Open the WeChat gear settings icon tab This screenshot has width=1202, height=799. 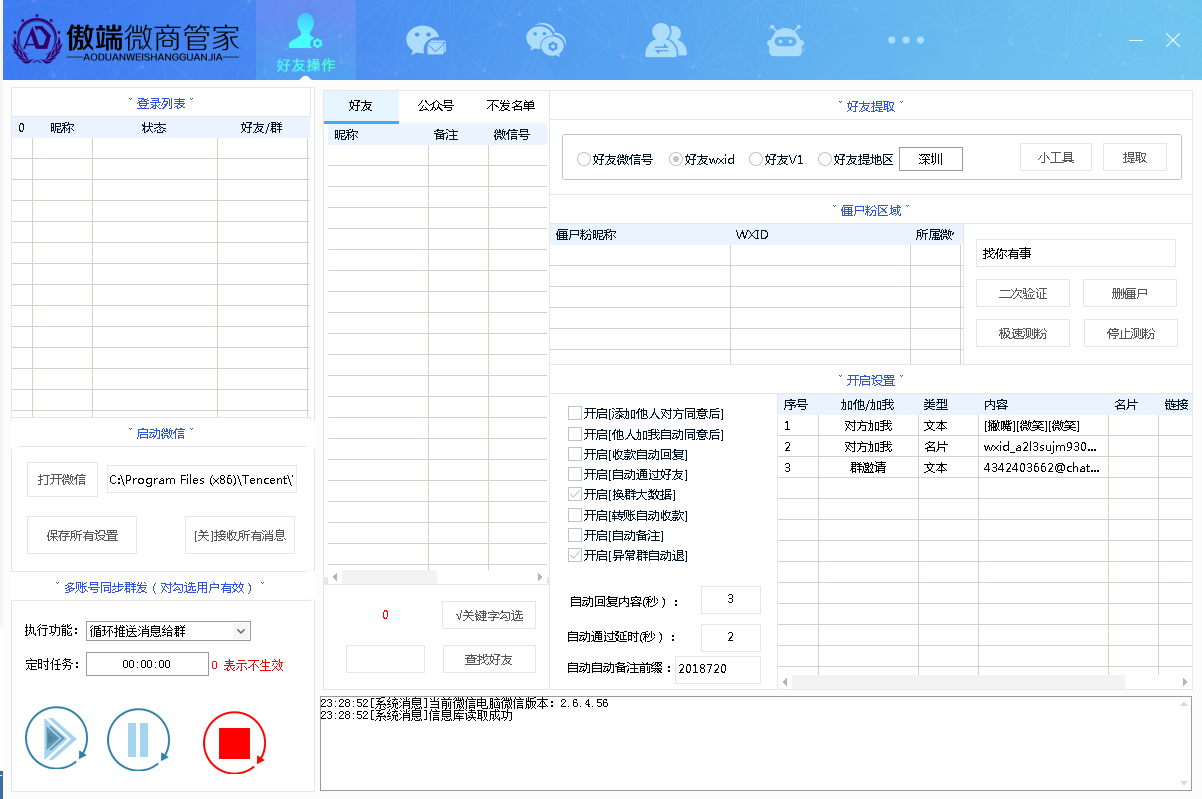tap(546, 41)
